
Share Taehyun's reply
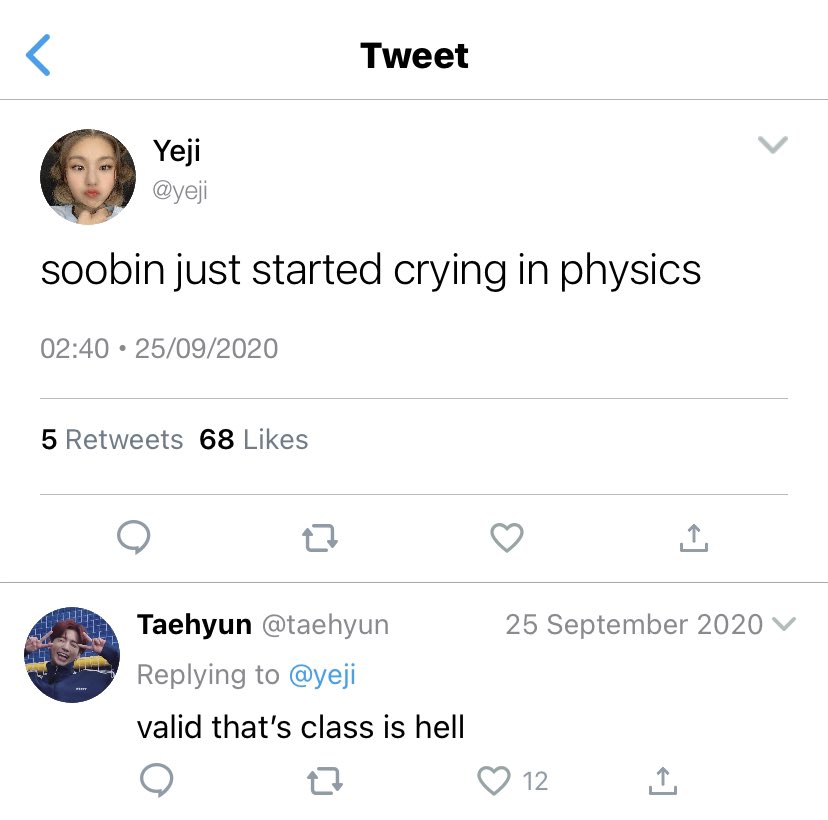(663, 781)
